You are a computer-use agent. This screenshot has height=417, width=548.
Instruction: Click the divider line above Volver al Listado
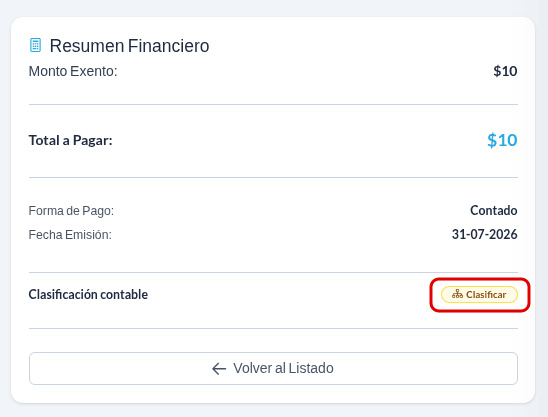tap(273, 328)
